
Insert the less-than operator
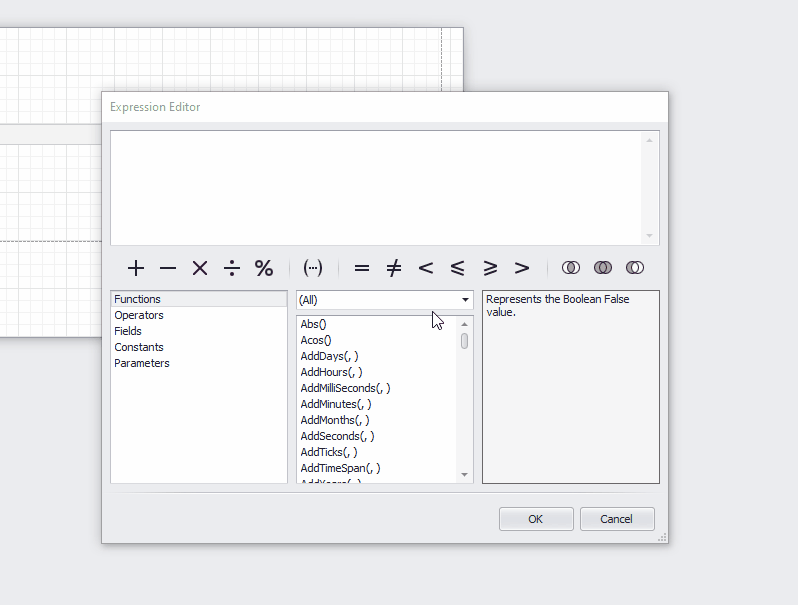tap(426, 268)
